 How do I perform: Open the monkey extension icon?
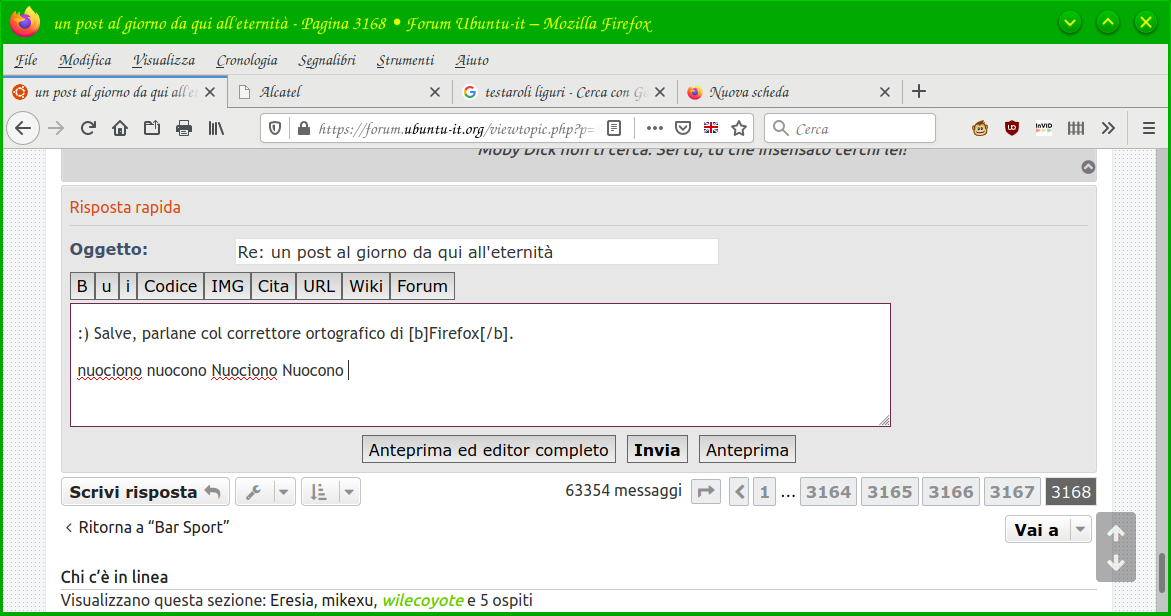pyautogui.click(x=980, y=128)
